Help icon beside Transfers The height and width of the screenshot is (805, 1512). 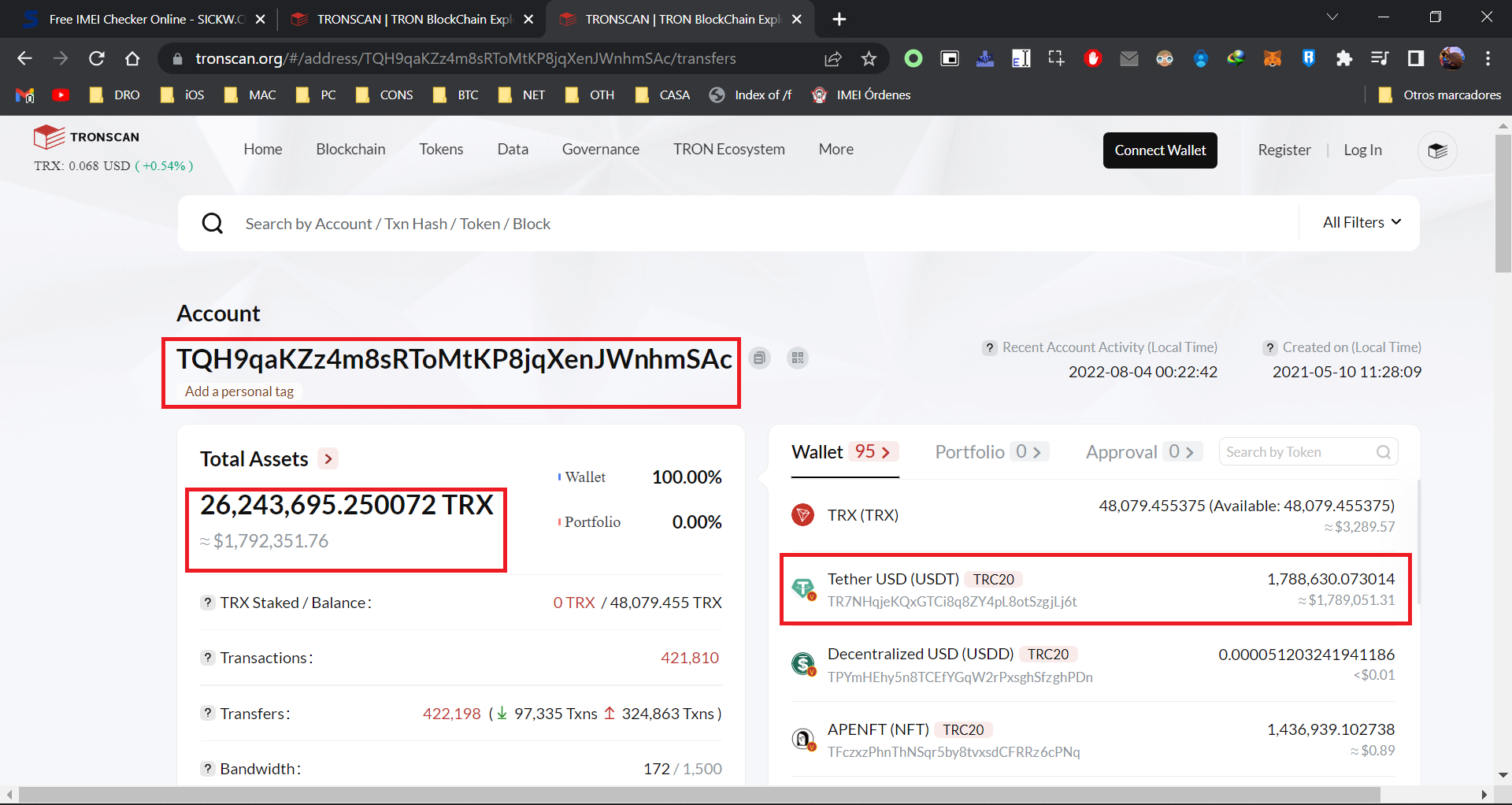[207, 713]
